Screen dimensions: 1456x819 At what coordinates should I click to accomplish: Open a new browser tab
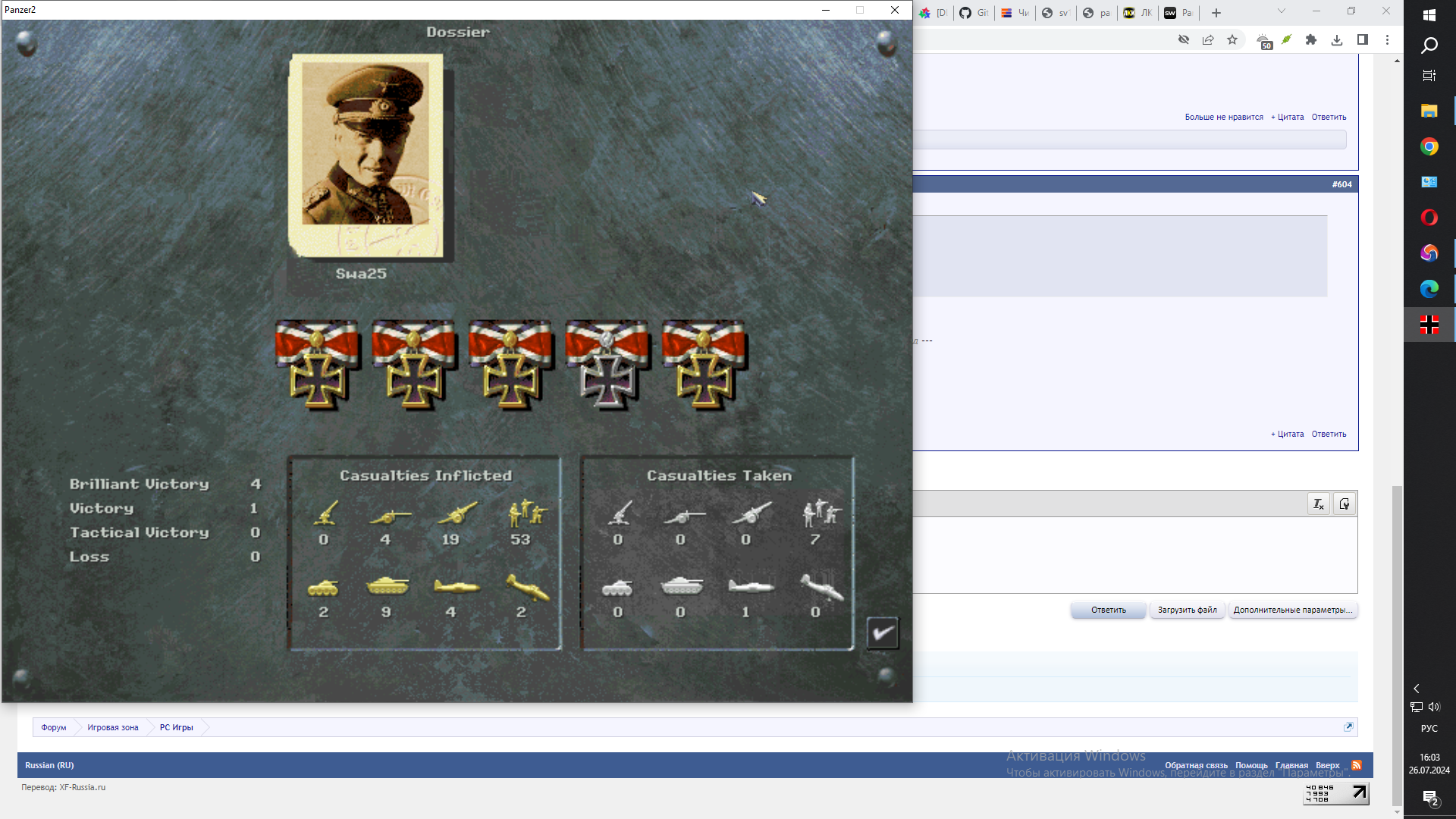click(x=1216, y=13)
